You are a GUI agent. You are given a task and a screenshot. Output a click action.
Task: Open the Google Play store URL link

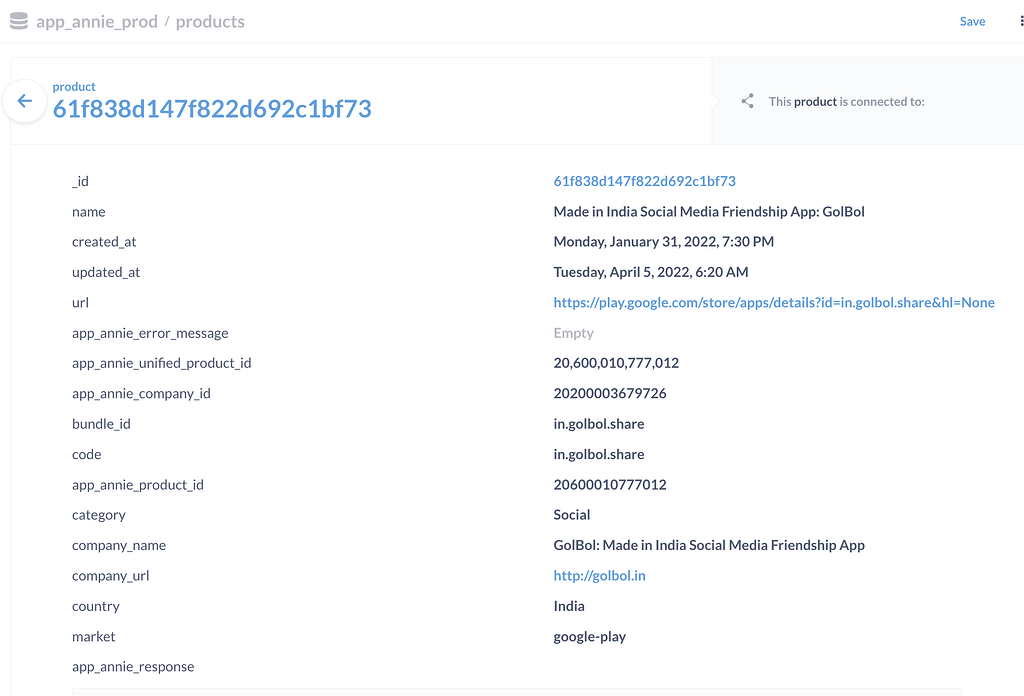(773, 302)
